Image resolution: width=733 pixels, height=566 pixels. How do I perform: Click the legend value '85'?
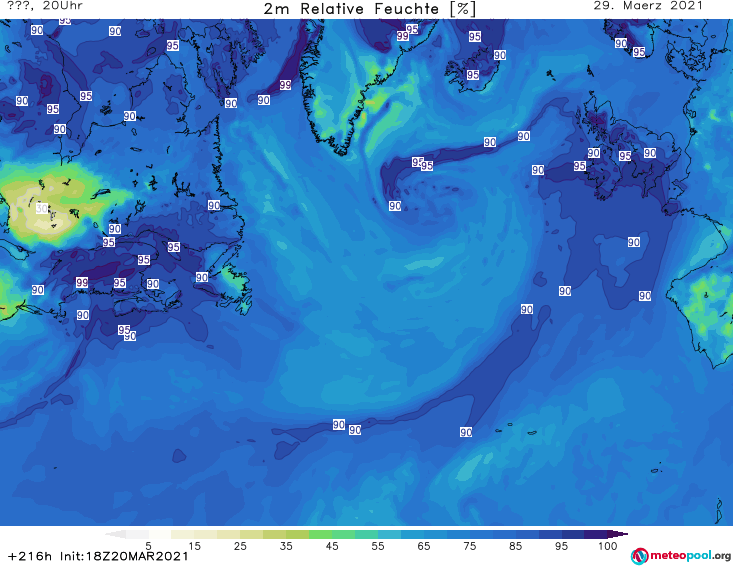click(x=516, y=545)
